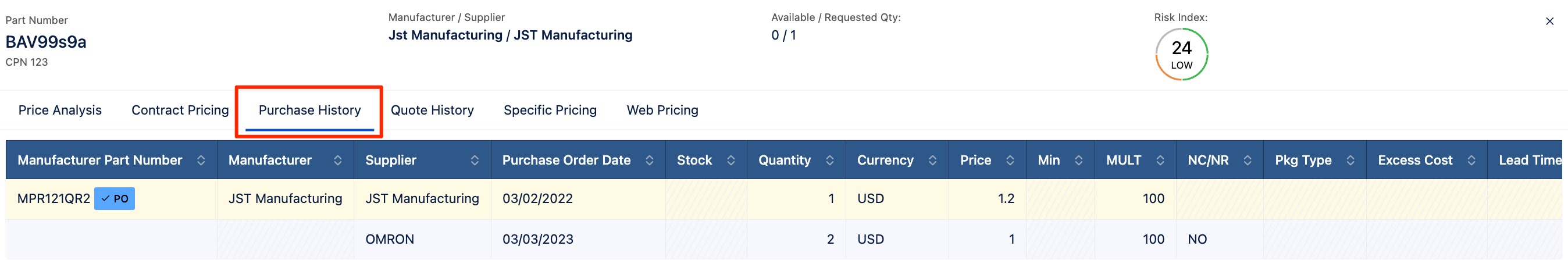Sort the Pkg Type column
This screenshot has width=1568, height=260.
click(x=1350, y=160)
